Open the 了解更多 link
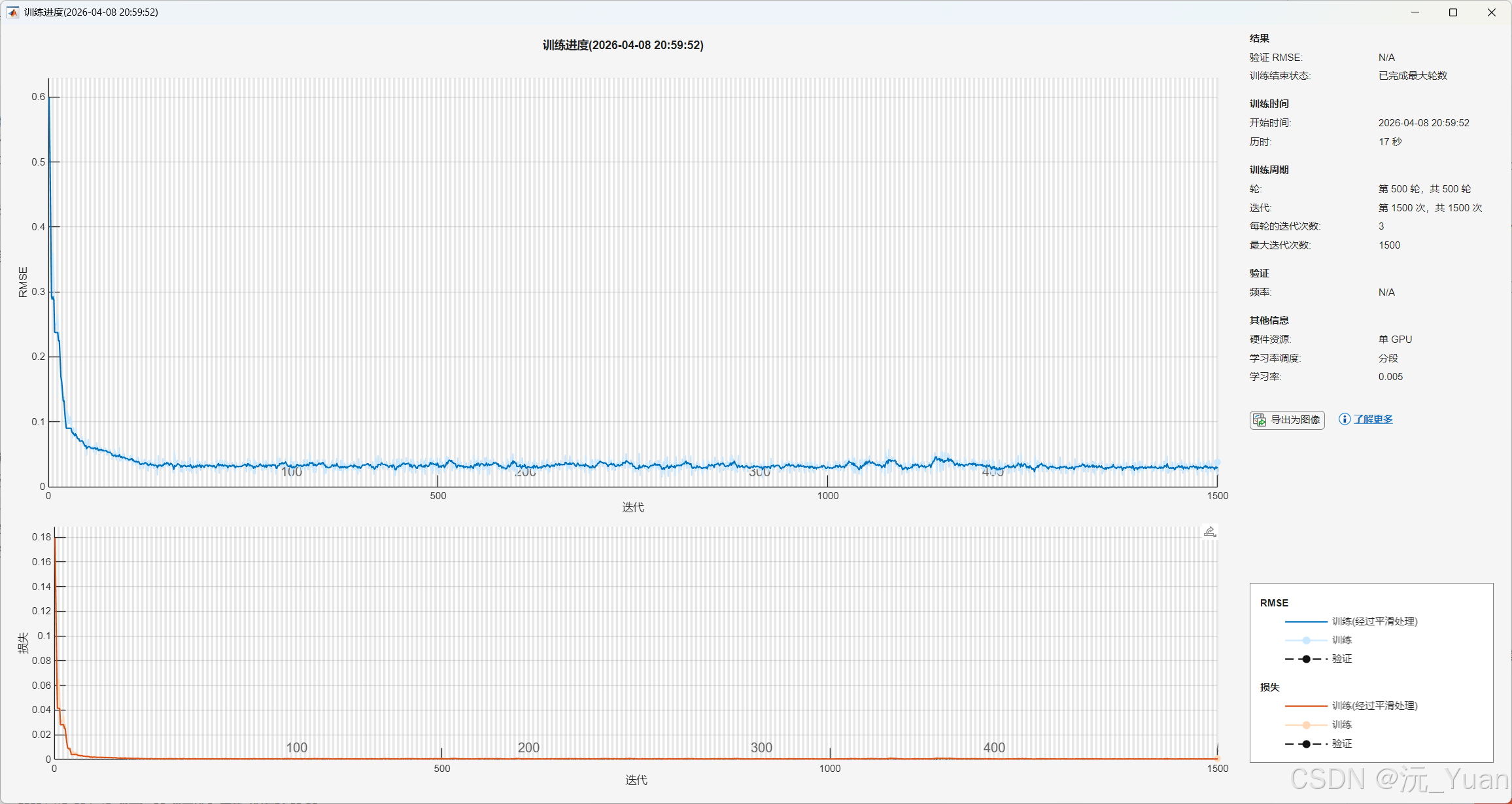The image size is (1512, 804). click(1373, 419)
